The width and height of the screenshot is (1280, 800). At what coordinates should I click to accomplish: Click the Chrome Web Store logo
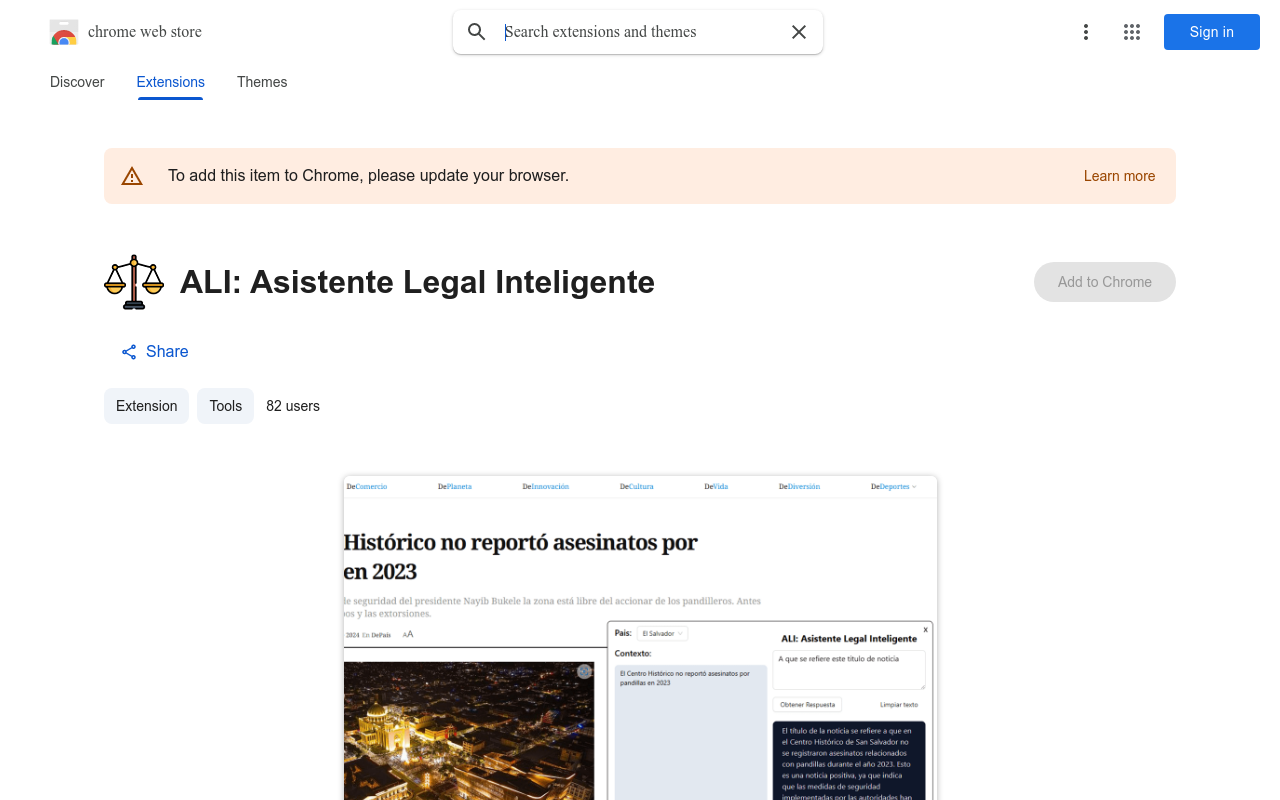pyautogui.click(x=64, y=32)
